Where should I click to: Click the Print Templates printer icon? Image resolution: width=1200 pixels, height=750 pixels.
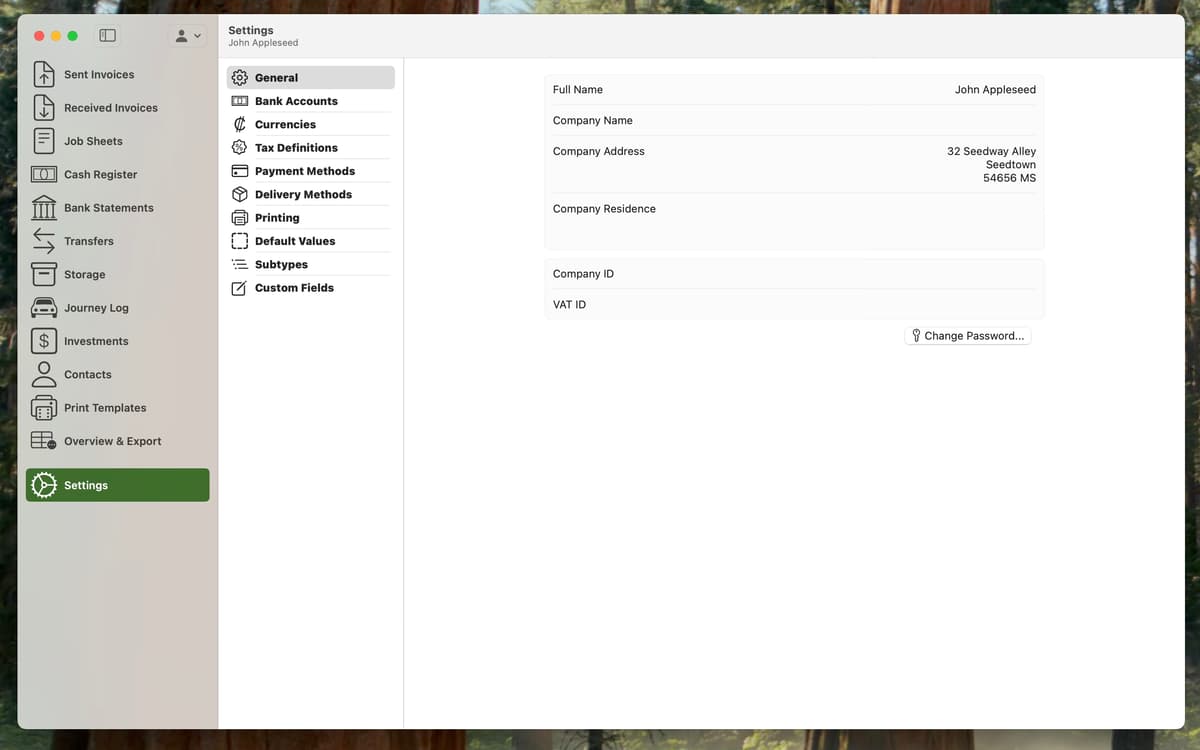(44, 408)
